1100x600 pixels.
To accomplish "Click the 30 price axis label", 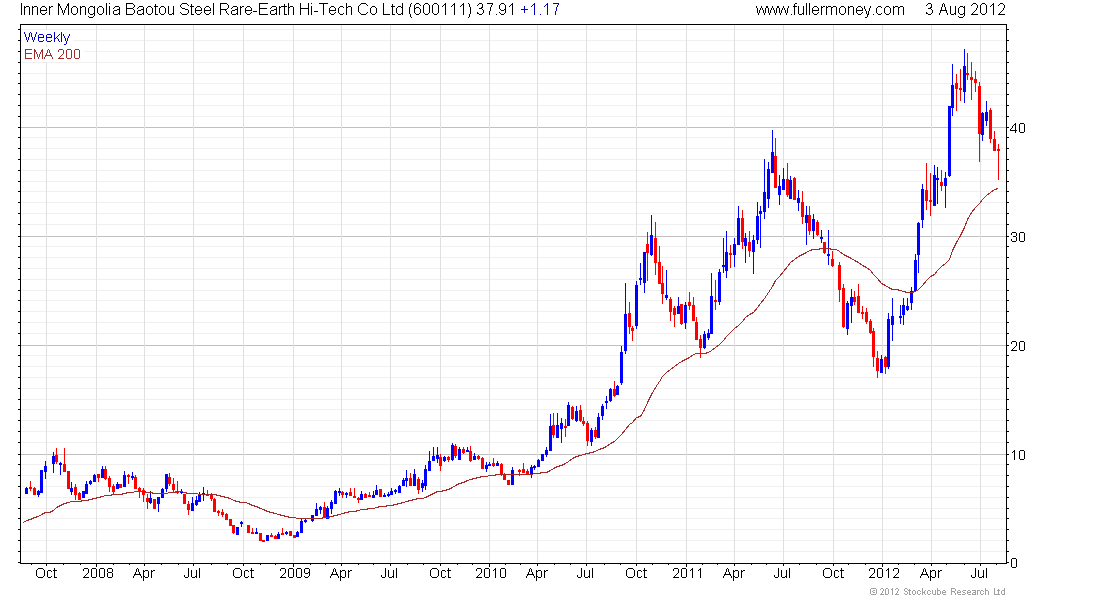I will (1017, 237).
